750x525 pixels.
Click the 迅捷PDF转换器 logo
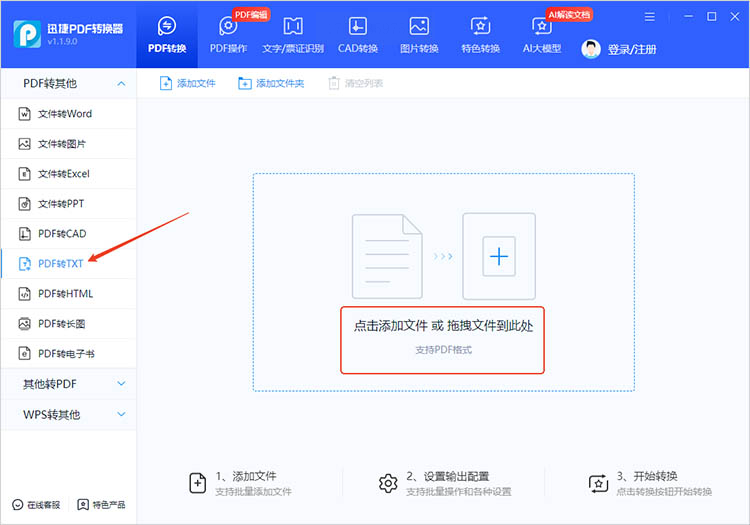(27, 34)
